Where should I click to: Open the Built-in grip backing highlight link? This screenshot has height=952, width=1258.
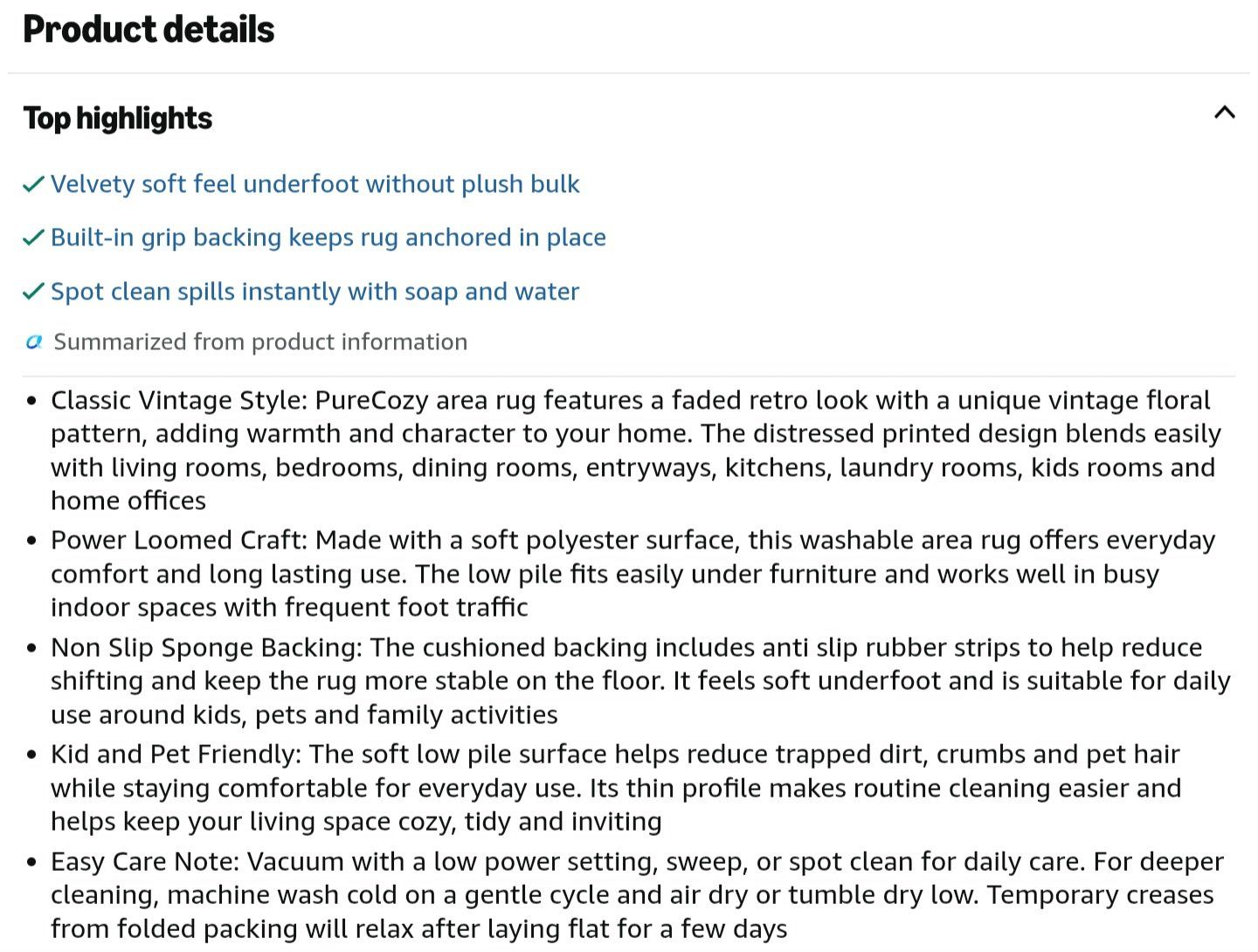pyautogui.click(x=328, y=238)
